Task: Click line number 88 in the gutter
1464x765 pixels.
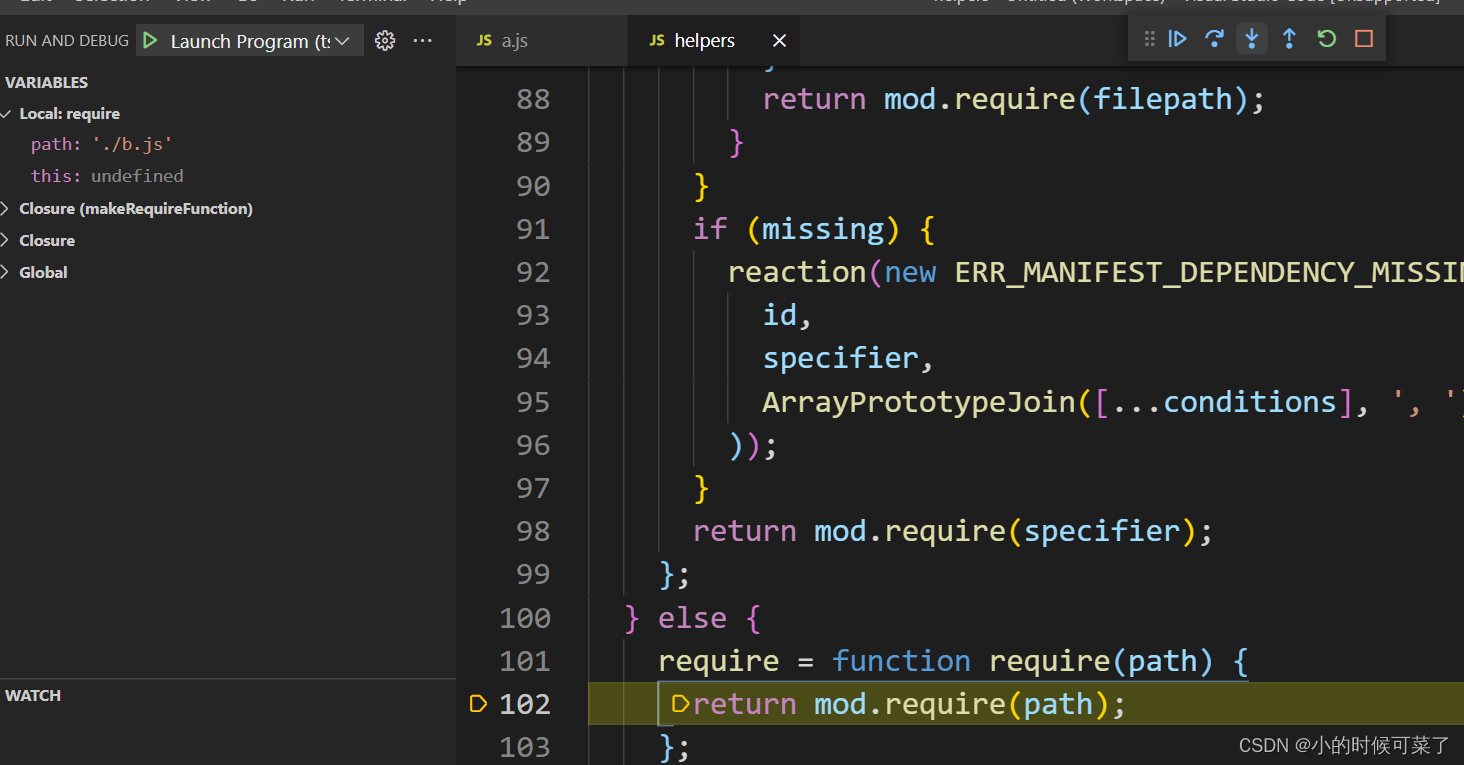Action: click(533, 100)
